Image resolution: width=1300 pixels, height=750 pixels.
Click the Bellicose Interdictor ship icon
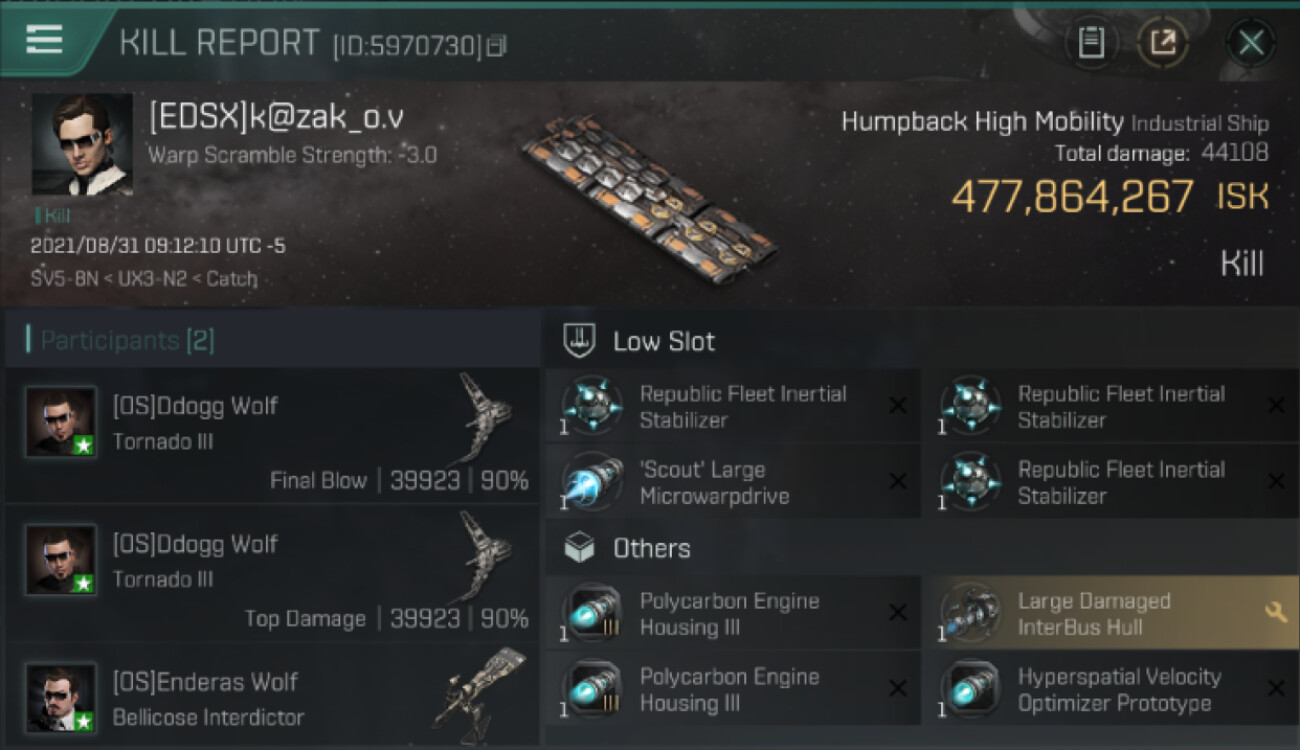[481, 690]
